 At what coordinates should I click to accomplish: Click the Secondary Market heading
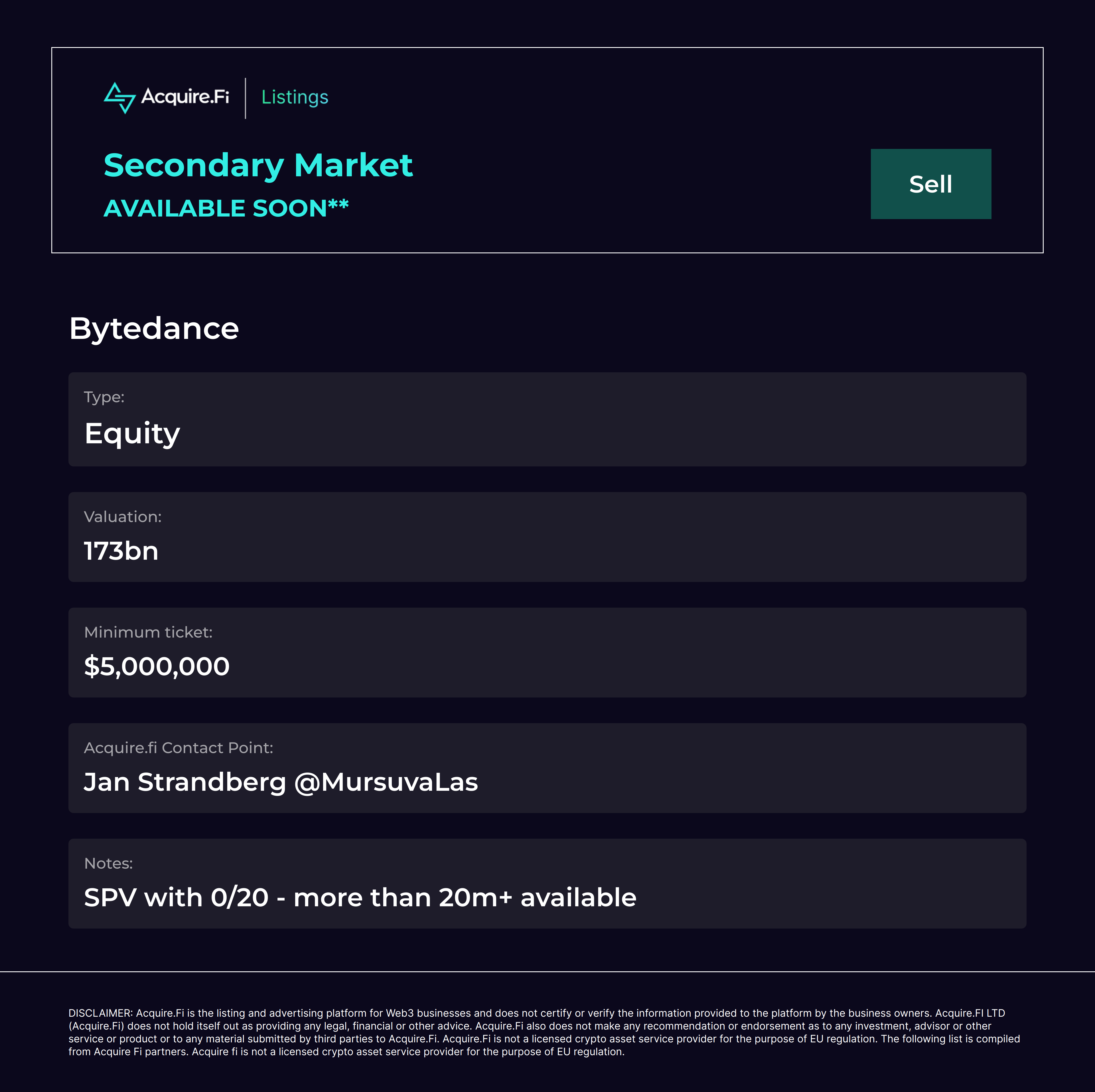pos(258,165)
